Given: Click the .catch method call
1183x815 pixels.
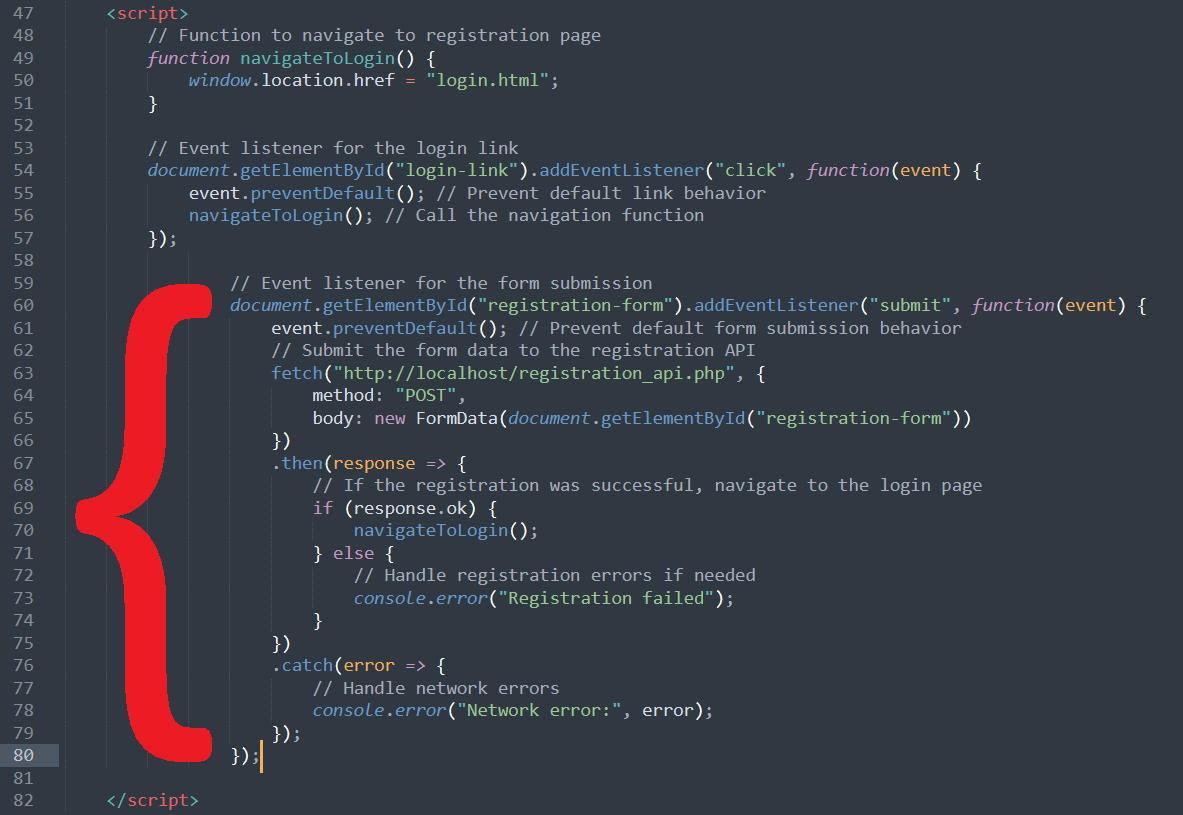Looking at the screenshot, I should (303, 666).
